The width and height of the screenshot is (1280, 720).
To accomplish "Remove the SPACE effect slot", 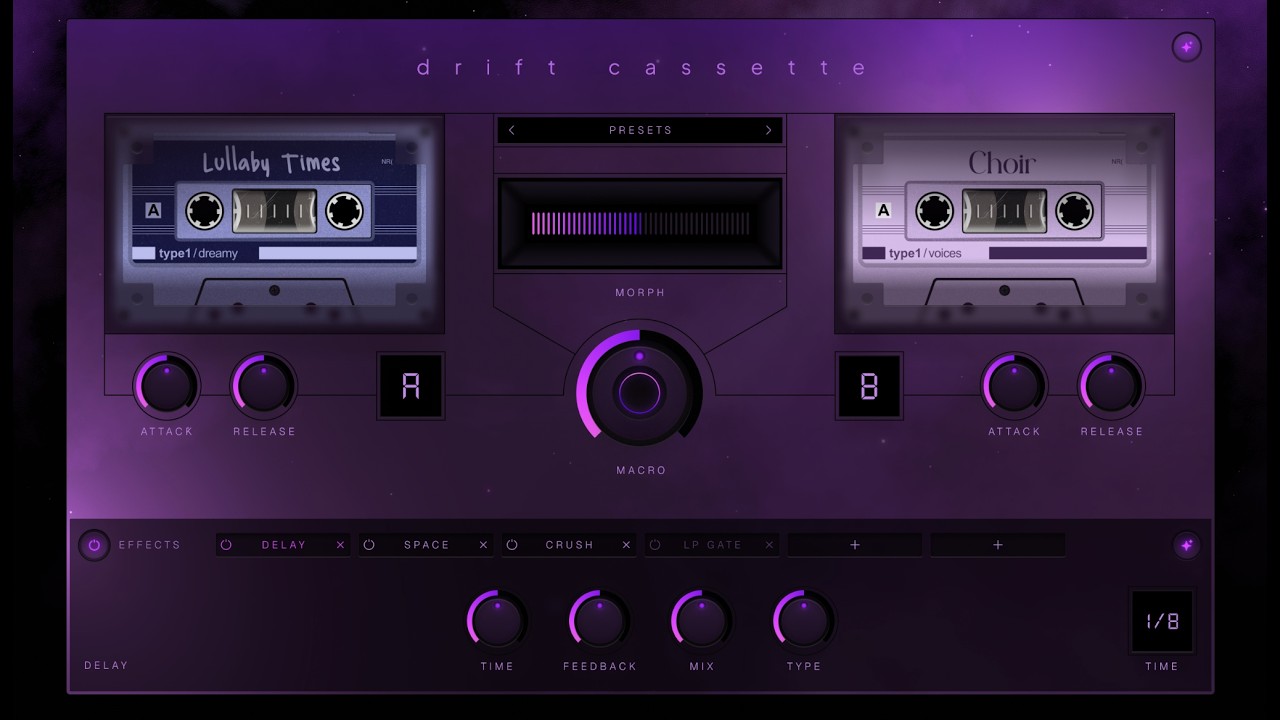I will pos(484,545).
